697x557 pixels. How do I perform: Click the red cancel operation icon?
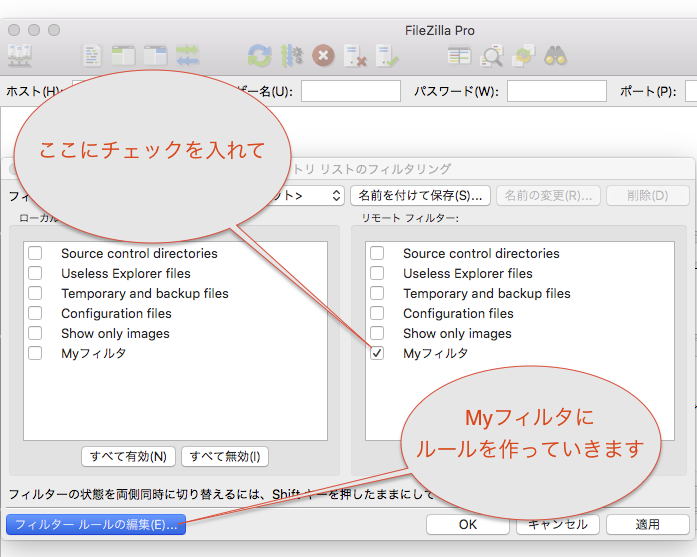point(323,56)
